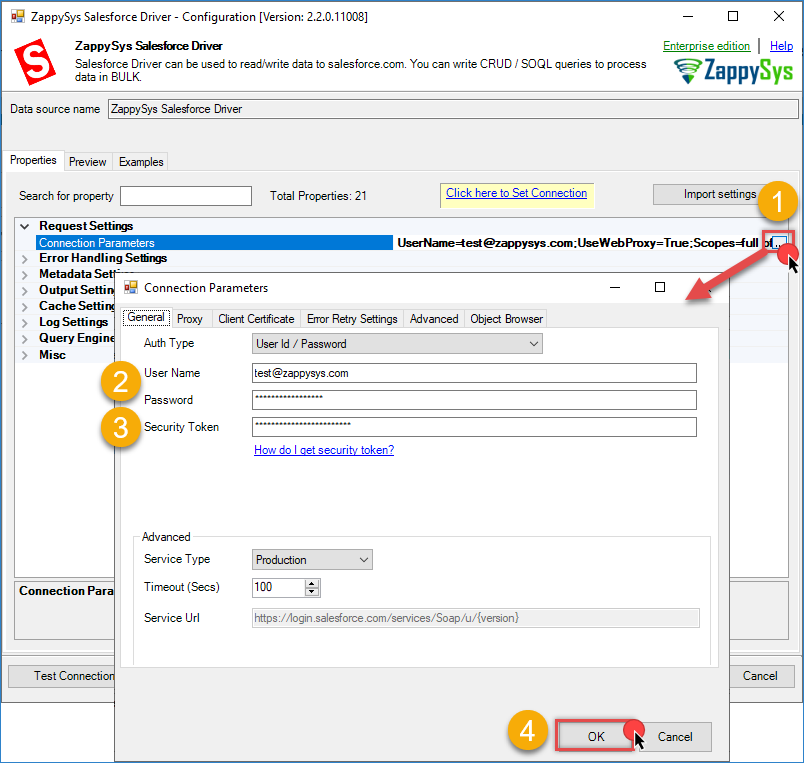Open the Service Type Production dropdown

pos(312,560)
